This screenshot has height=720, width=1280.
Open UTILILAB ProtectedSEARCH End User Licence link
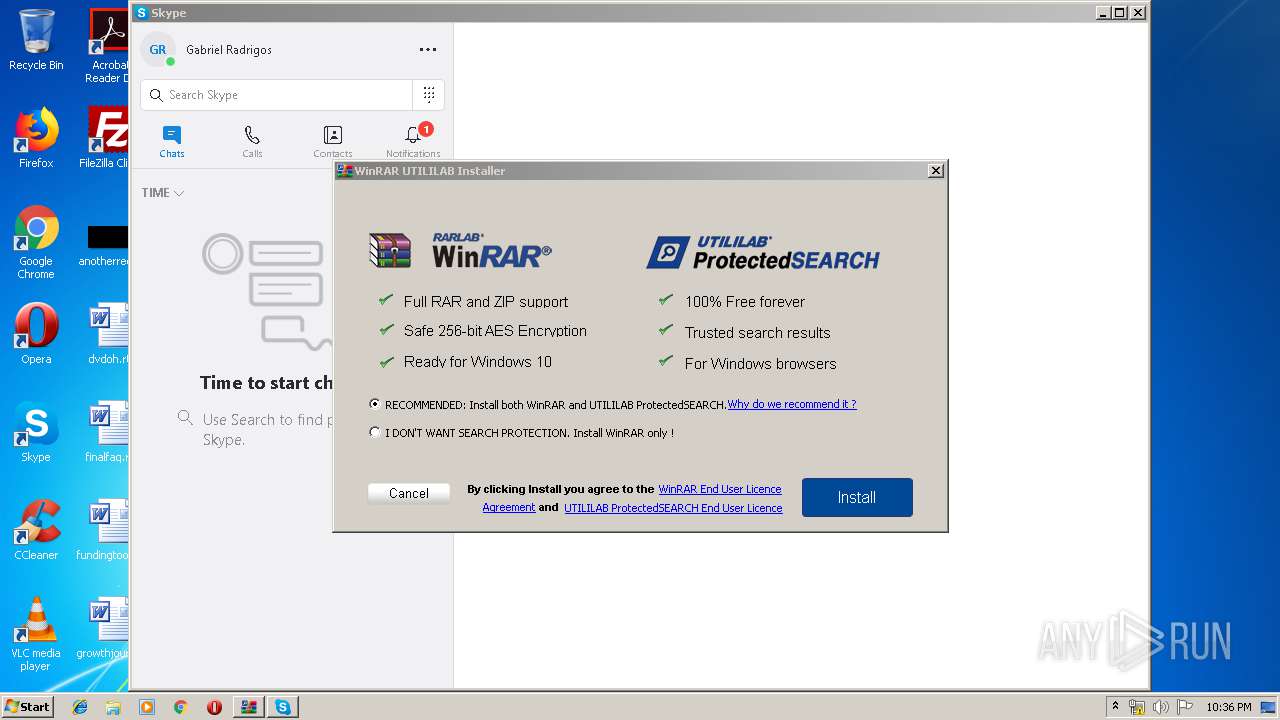673,508
